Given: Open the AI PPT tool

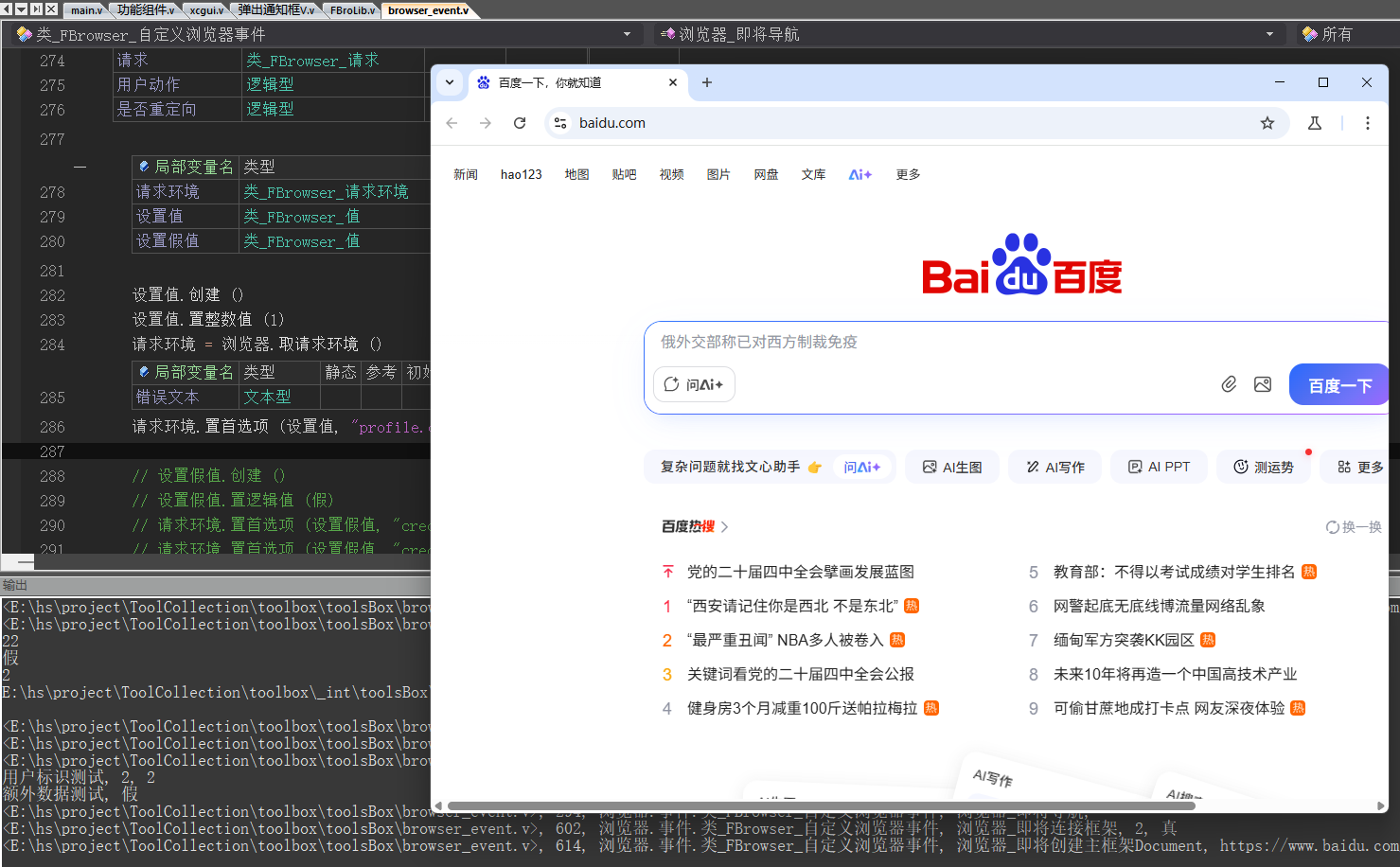Looking at the screenshot, I should (1160, 467).
